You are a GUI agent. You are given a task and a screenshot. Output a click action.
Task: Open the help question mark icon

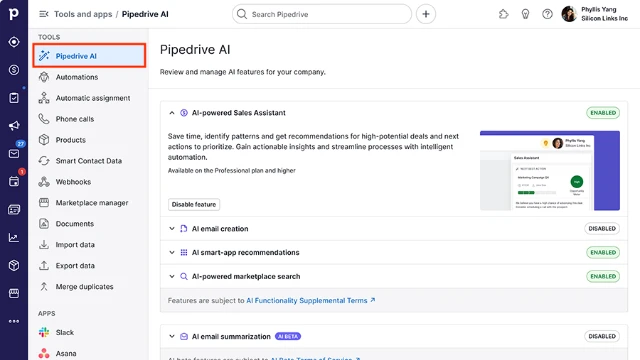coord(547,14)
